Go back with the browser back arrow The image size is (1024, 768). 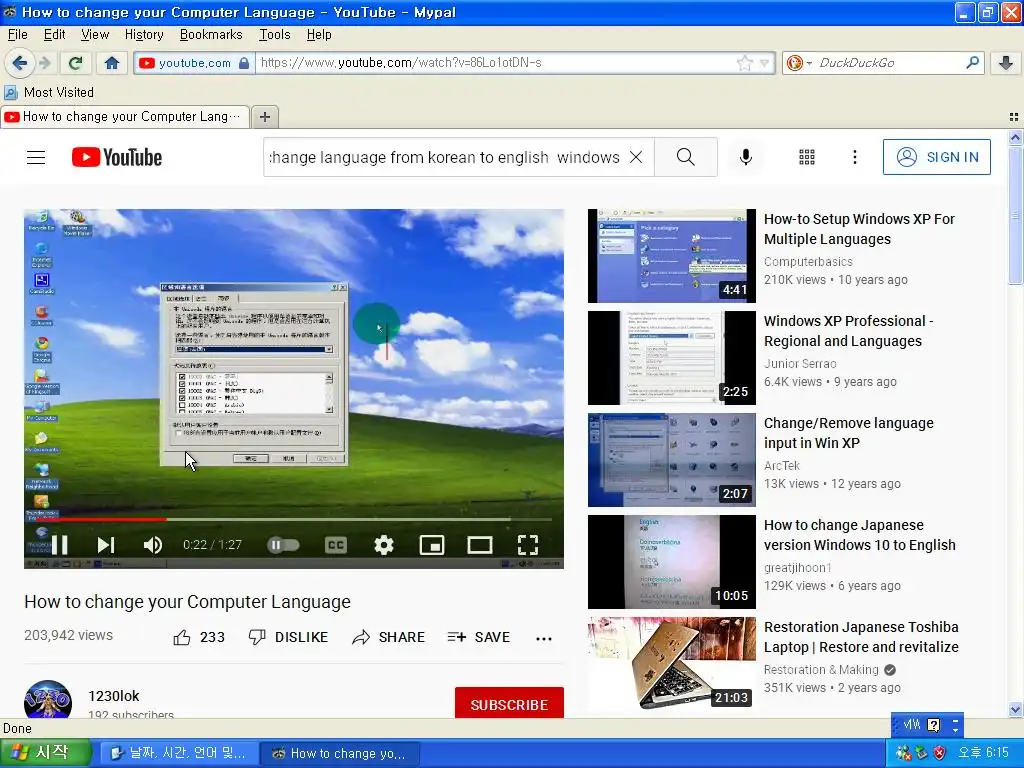click(x=20, y=63)
